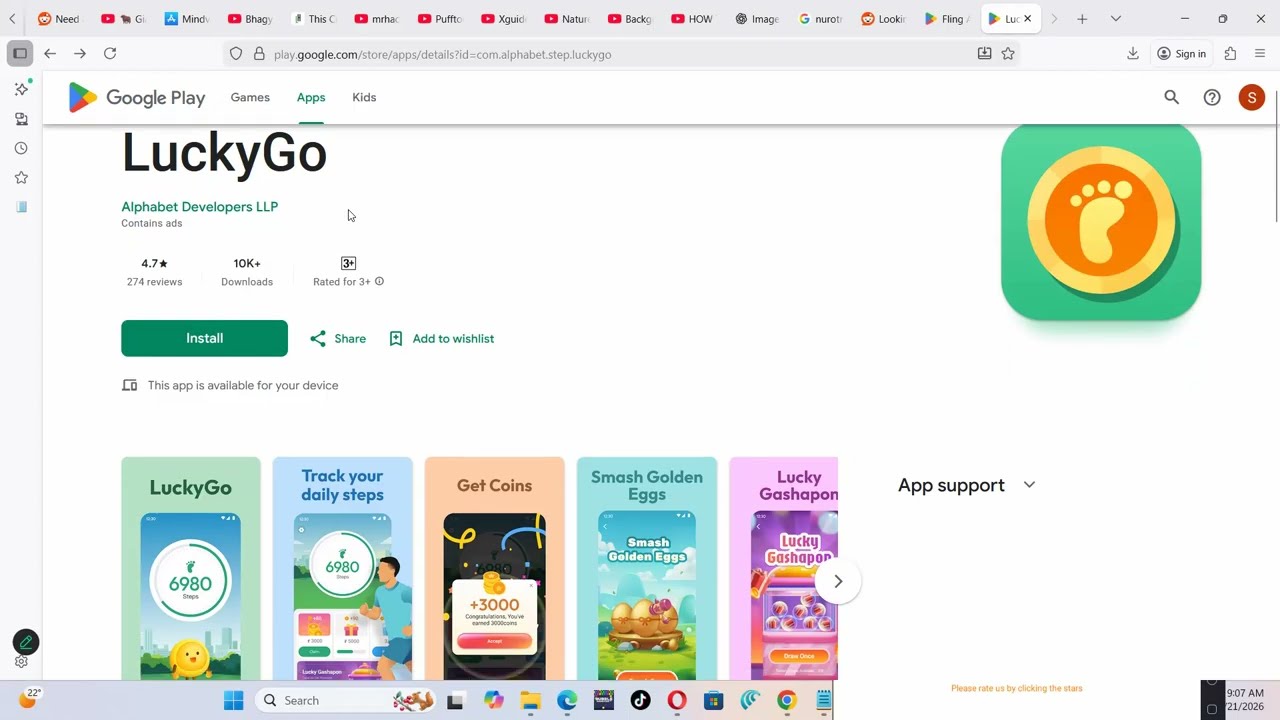Open the Smash Golden Eggs screenshot
This screenshot has height=720, width=1280.
point(647,568)
